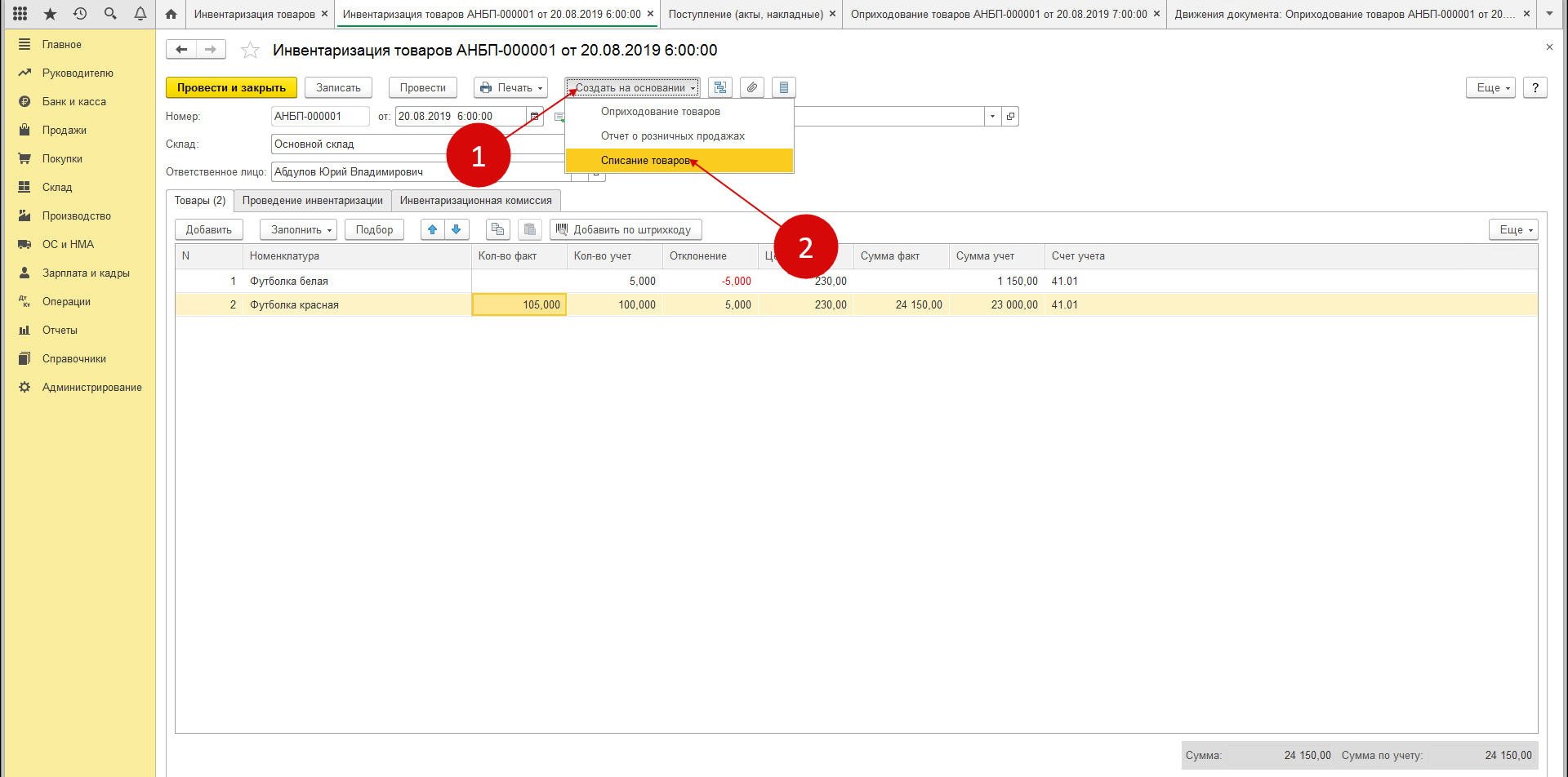Viewport: 1568px width, 777px height.
Task: Expand the table toolbar Еще menu
Action: pyautogui.click(x=1513, y=229)
